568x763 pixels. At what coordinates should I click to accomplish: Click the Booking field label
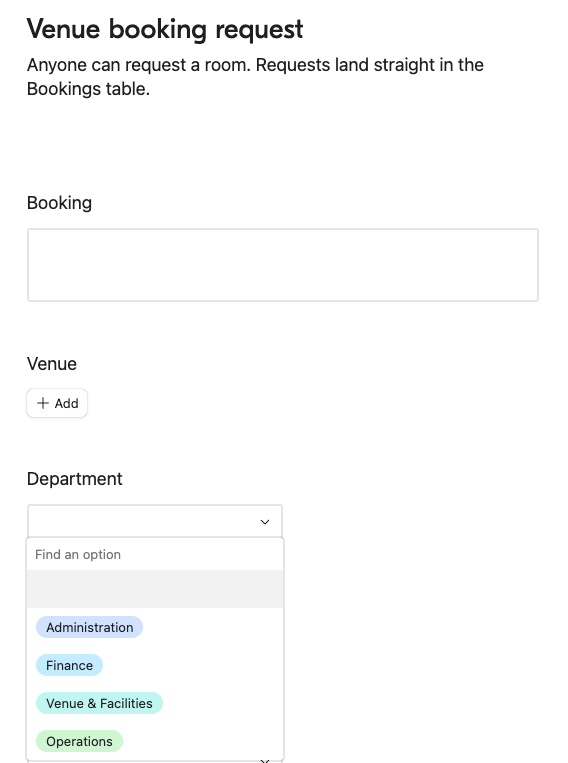(59, 203)
